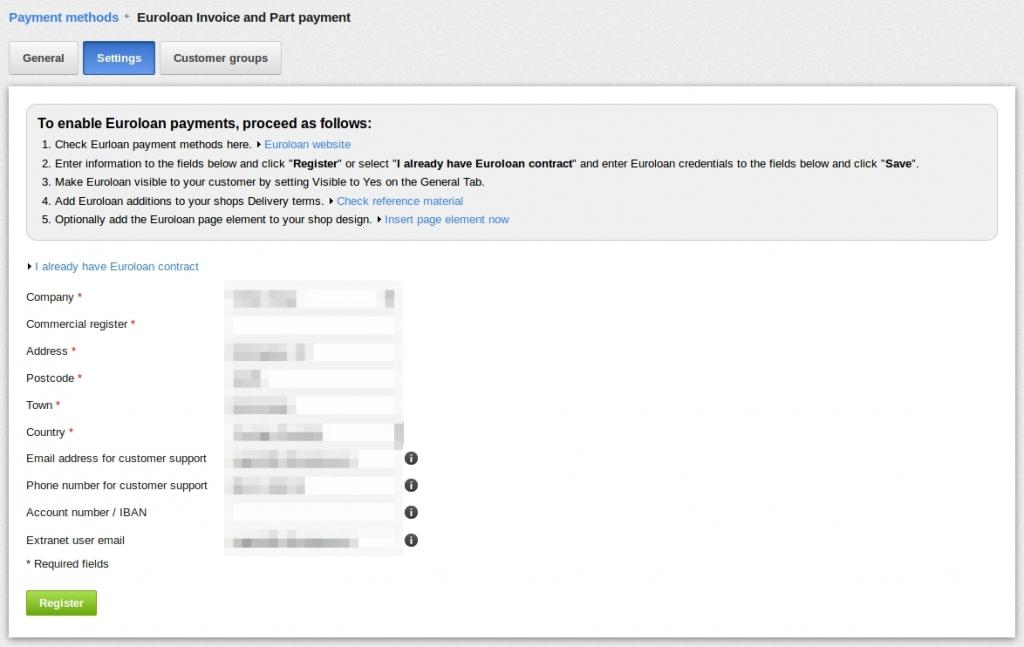Click into the Town input field
This screenshot has width=1024, height=647.
(314, 405)
